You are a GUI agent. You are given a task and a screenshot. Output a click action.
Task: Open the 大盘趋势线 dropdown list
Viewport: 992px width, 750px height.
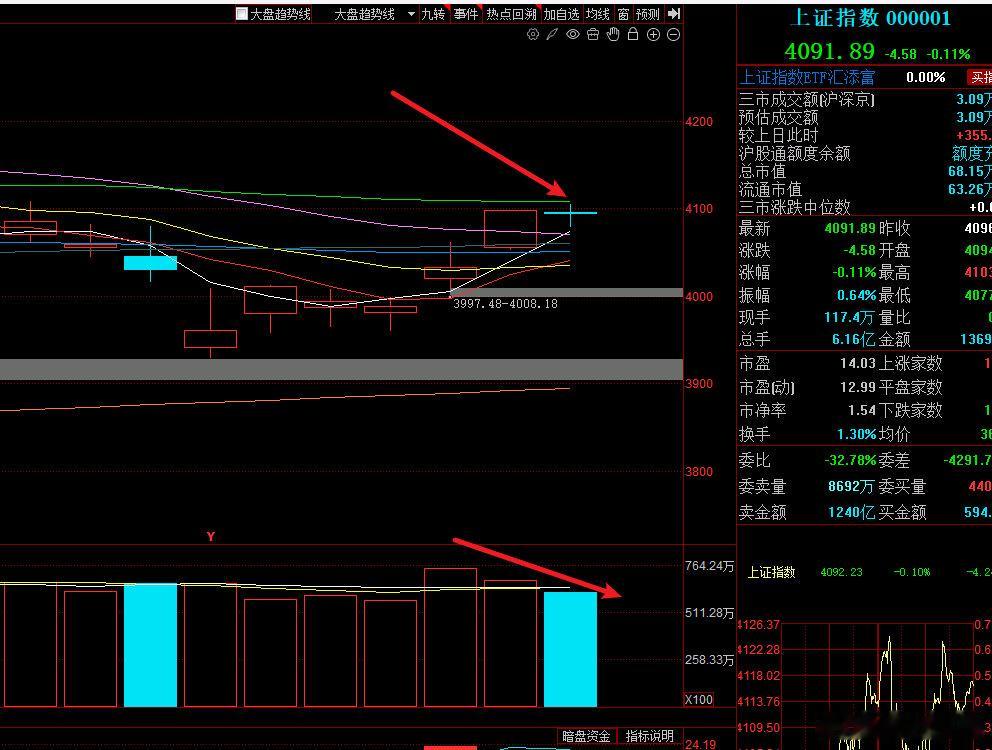(x=411, y=13)
